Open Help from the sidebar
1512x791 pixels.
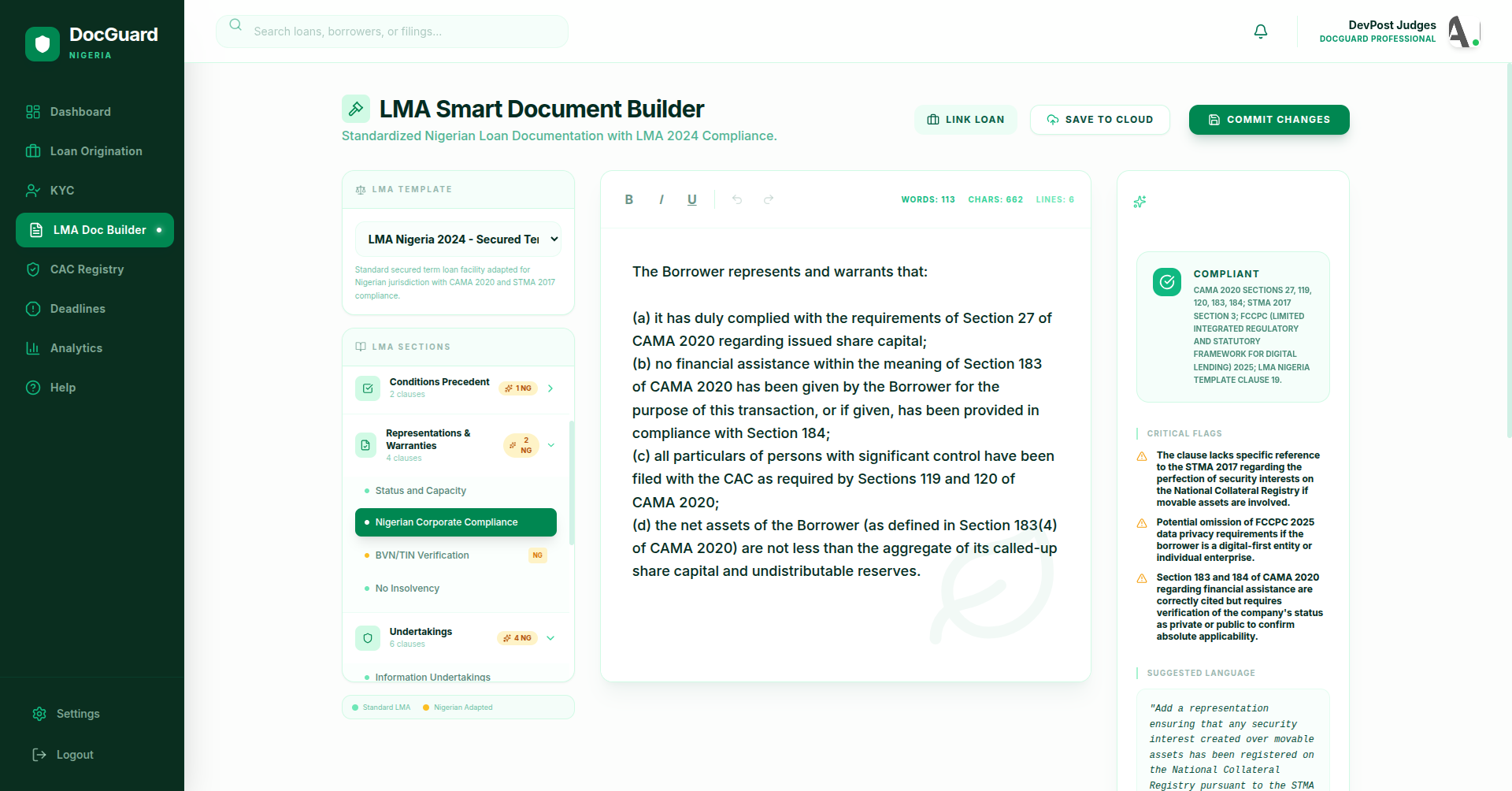tap(94, 388)
